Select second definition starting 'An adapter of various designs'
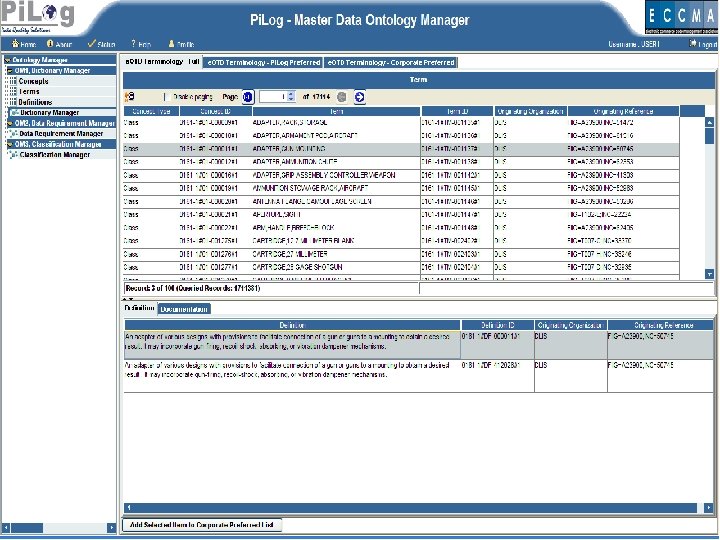The width and height of the screenshot is (720, 540). pyautogui.click(x=418, y=375)
